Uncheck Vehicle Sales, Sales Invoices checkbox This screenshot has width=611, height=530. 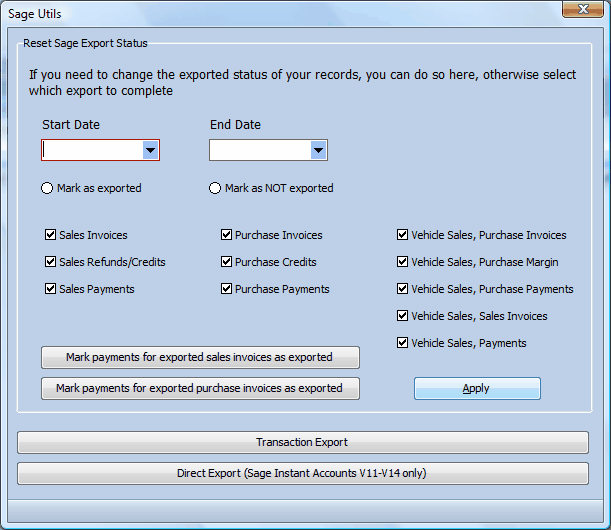pyautogui.click(x=403, y=316)
